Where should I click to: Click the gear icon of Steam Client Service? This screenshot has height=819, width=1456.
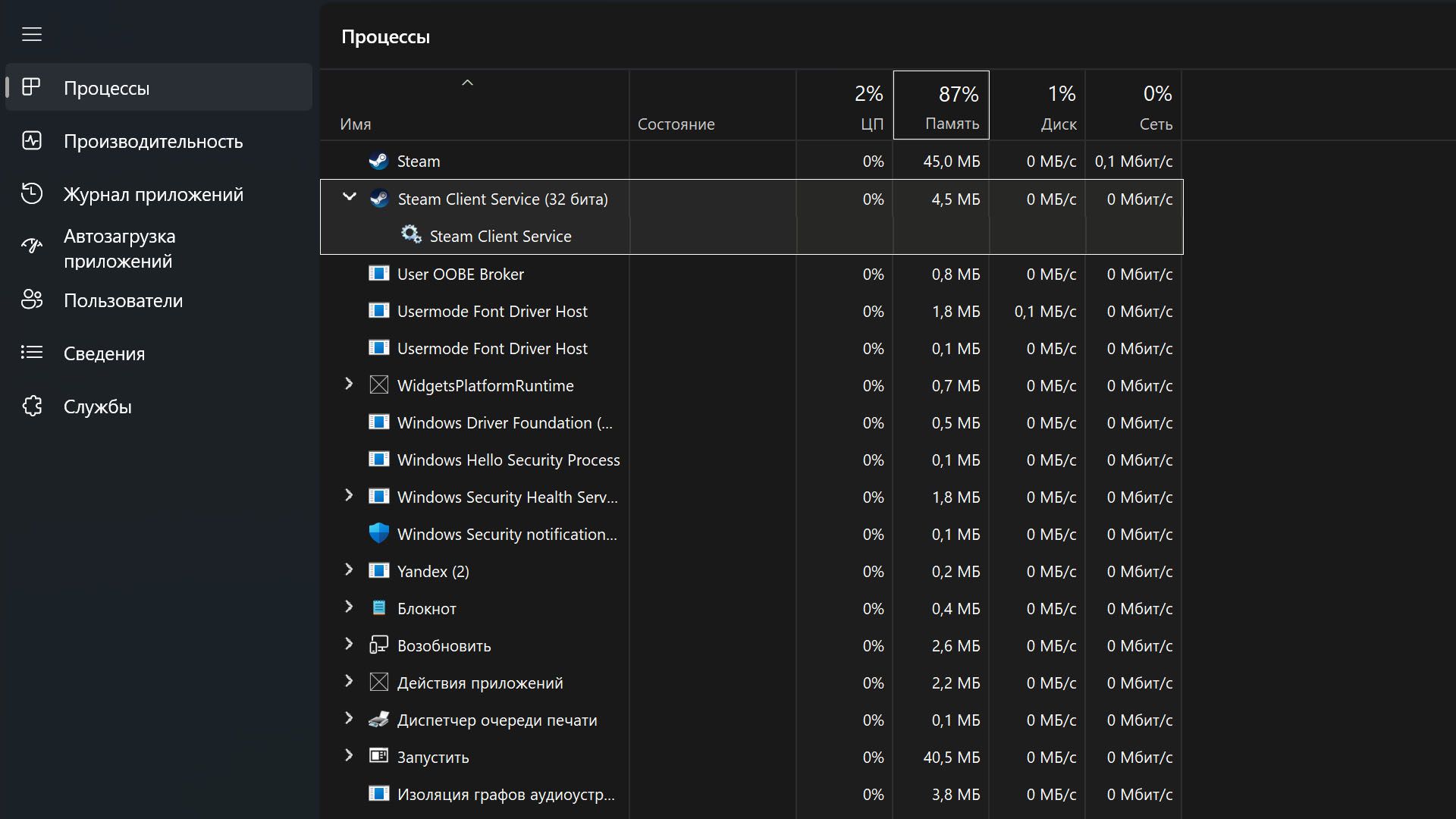(411, 234)
